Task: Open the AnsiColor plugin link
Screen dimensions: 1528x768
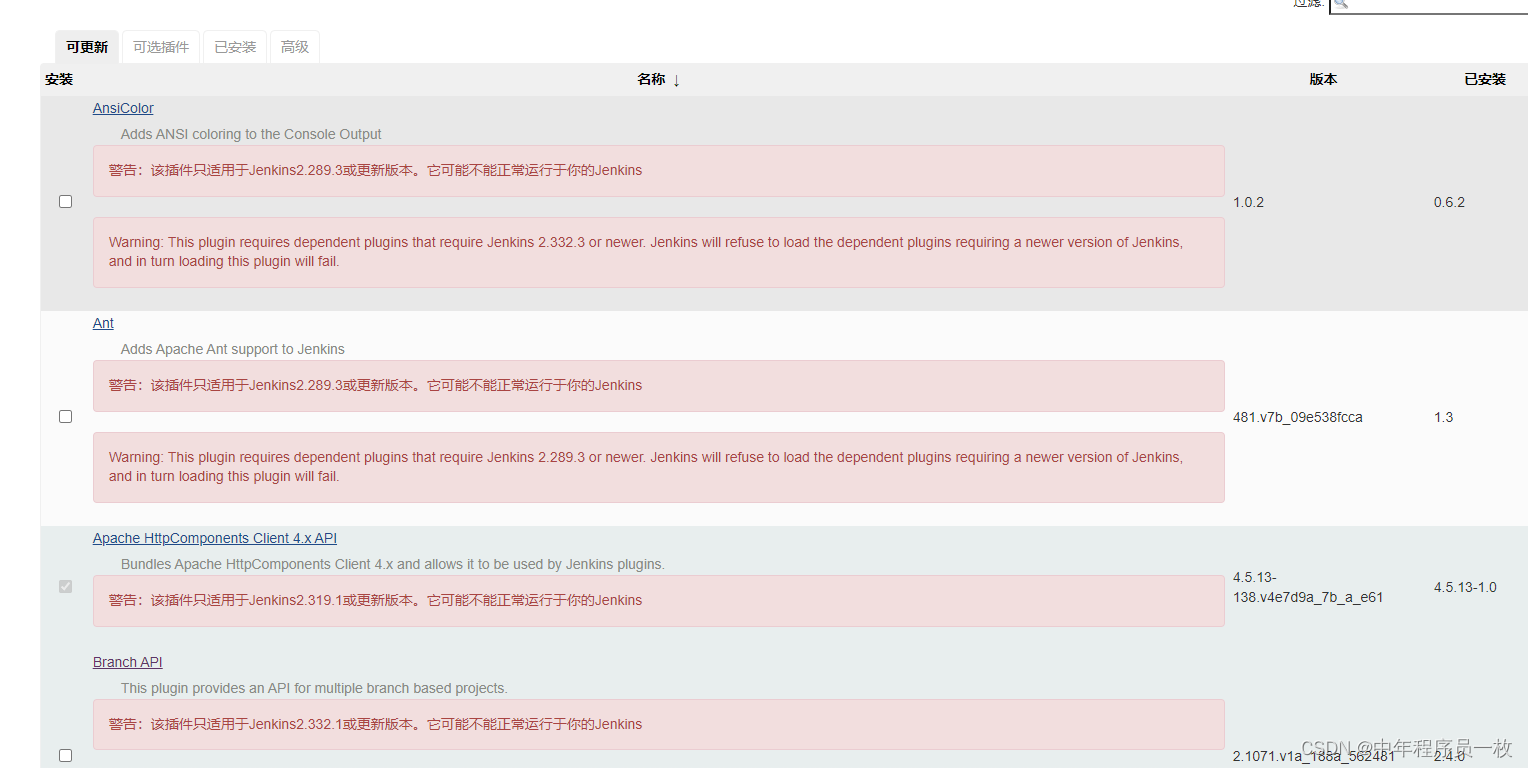Action: (x=123, y=108)
